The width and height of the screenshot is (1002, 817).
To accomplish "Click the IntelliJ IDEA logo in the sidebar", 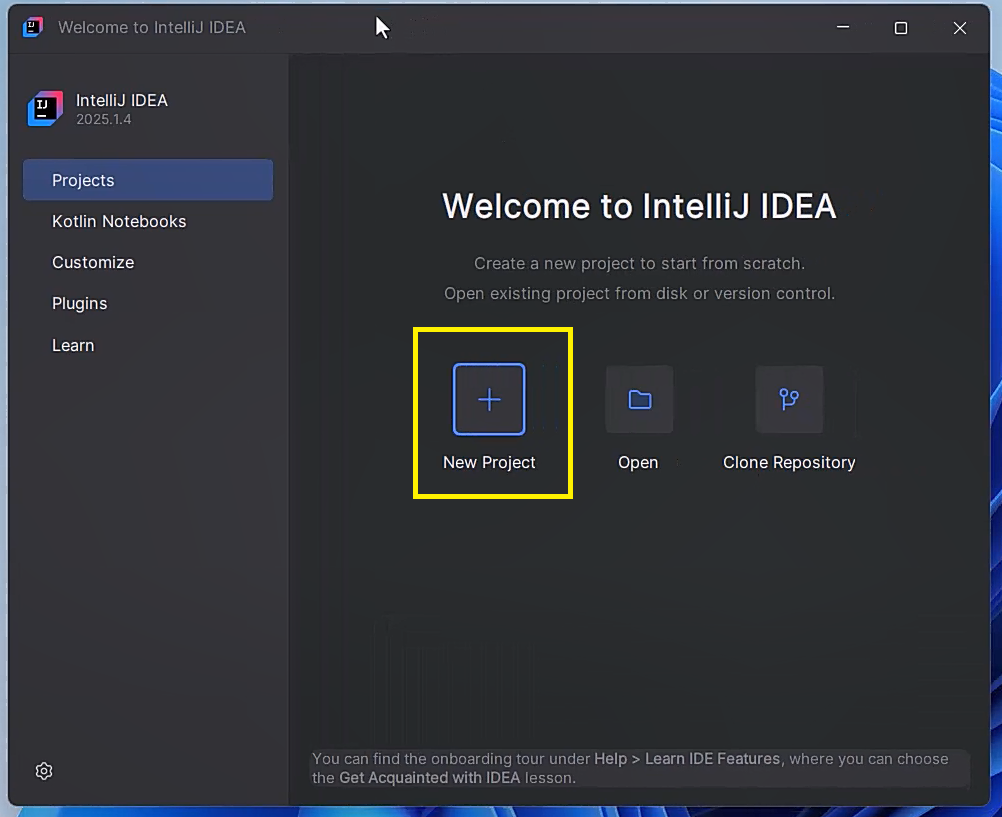I will pos(43,108).
